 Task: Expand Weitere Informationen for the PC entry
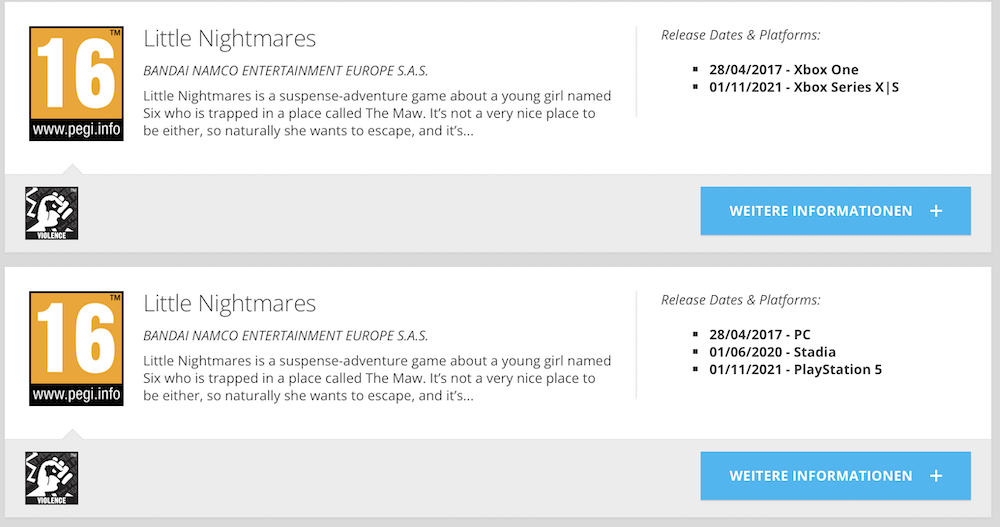tap(835, 476)
